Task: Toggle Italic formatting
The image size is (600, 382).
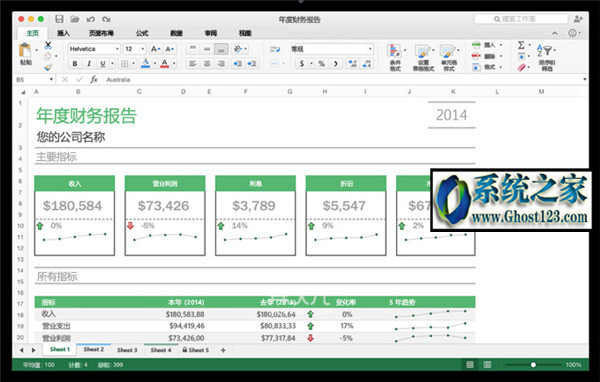Action: pyautogui.click(x=89, y=64)
